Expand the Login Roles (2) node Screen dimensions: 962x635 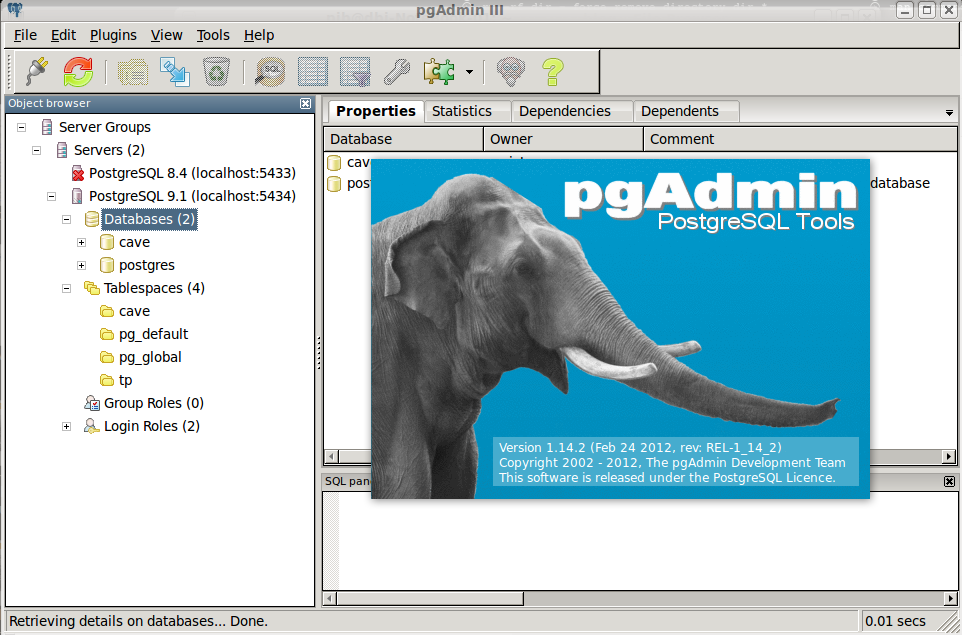66,426
